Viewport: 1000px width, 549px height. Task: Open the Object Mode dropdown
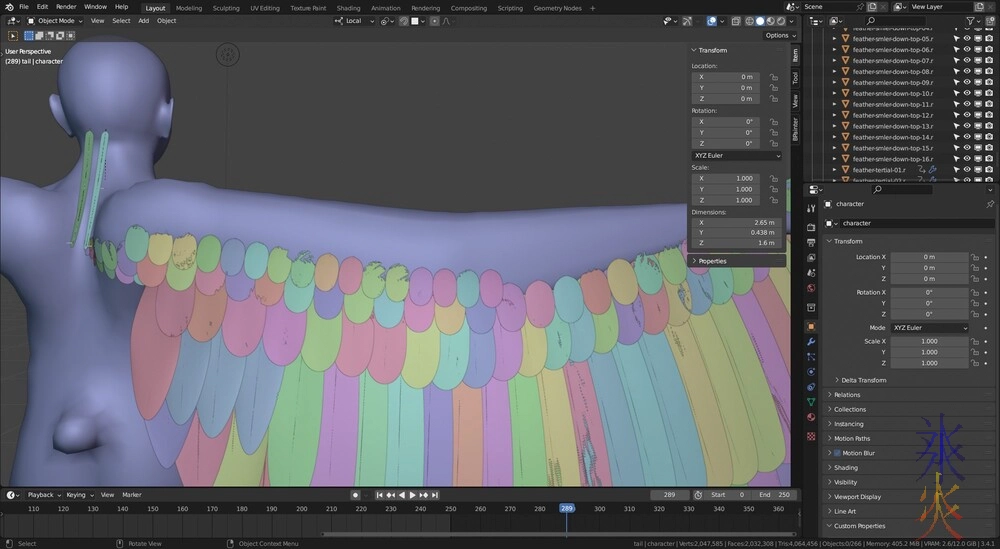pyautogui.click(x=56, y=20)
